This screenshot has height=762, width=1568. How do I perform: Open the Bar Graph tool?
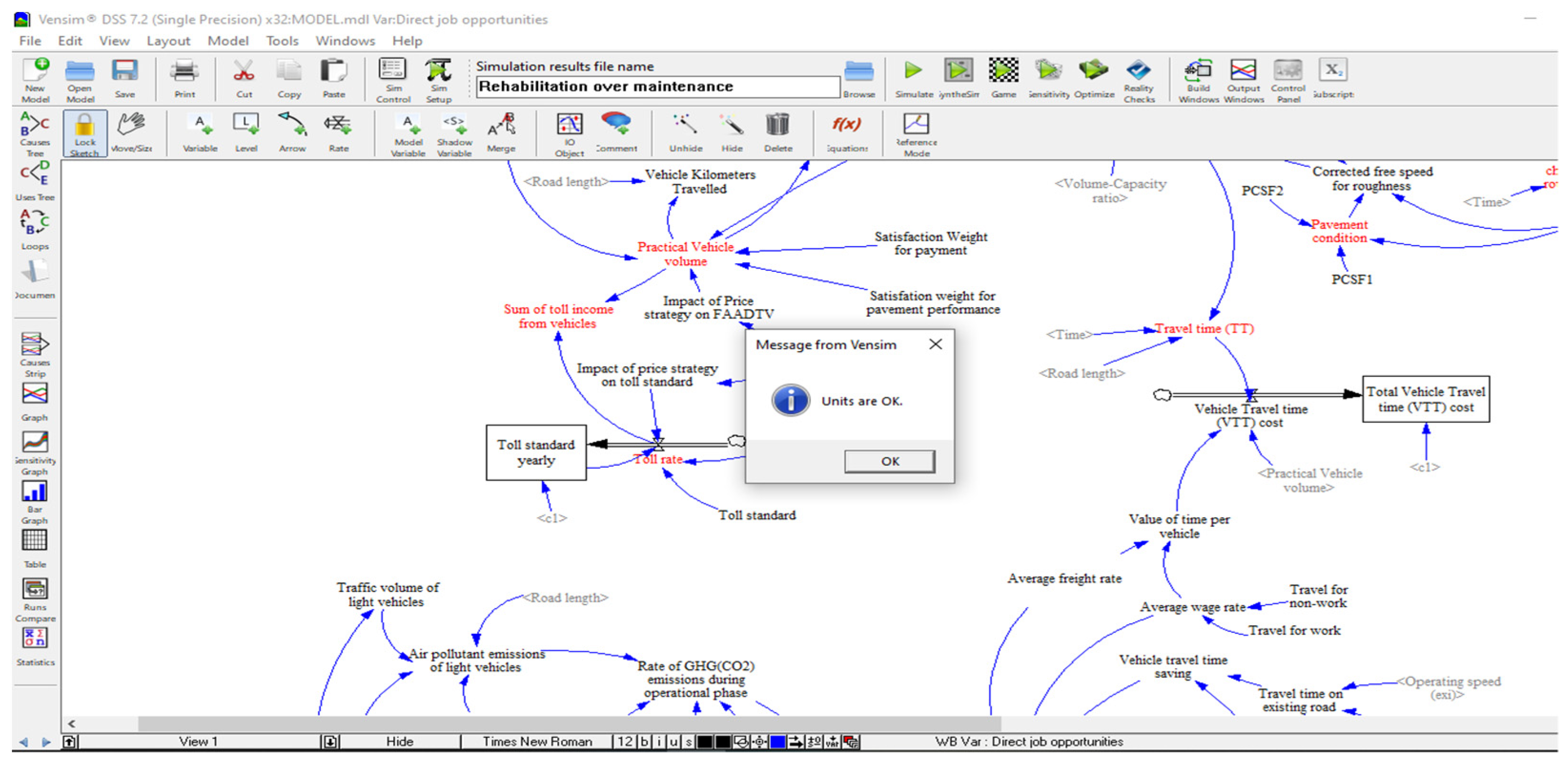(35, 492)
